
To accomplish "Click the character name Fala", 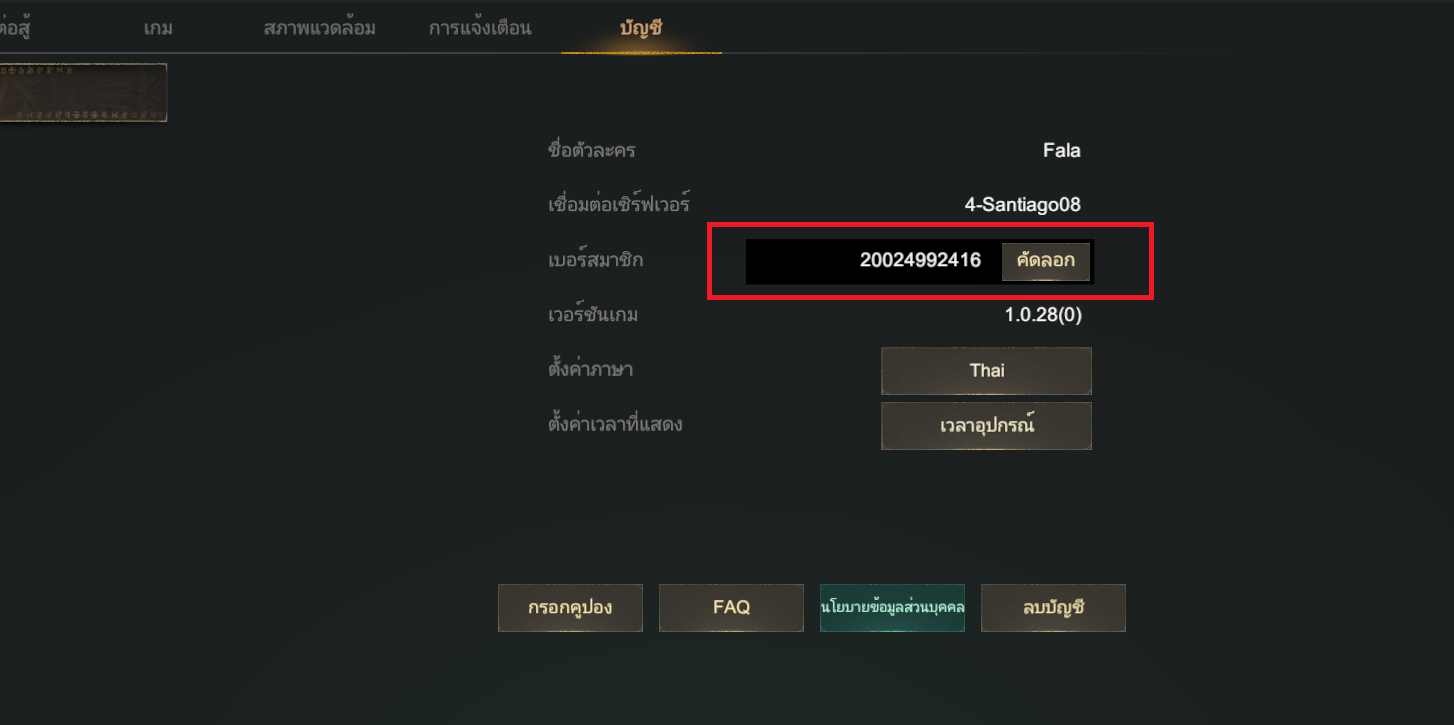I will click(x=1061, y=151).
